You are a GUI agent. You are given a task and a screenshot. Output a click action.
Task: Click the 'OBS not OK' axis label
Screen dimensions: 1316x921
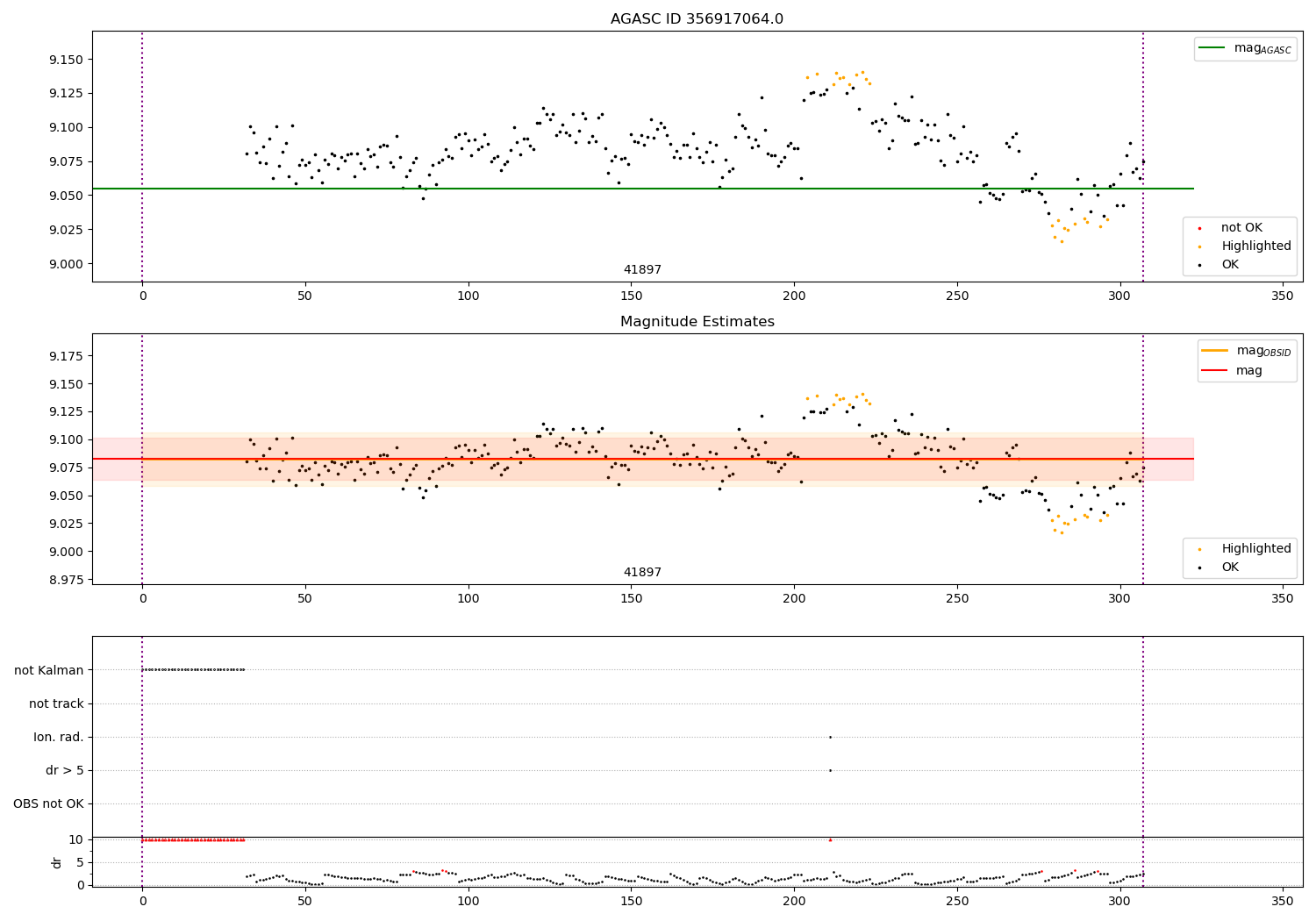coord(48,804)
